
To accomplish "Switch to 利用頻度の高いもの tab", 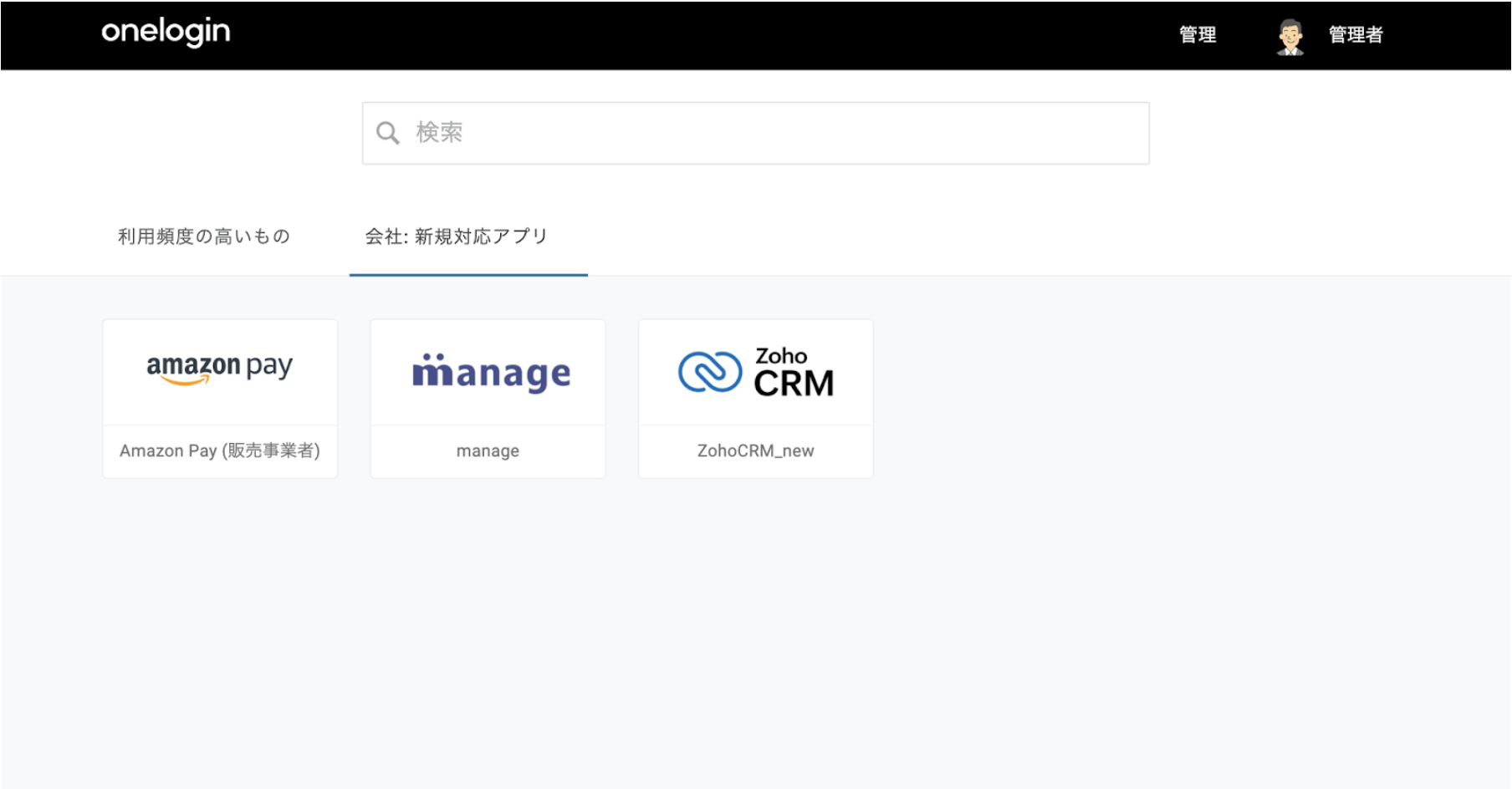I will (x=204, y=237).
